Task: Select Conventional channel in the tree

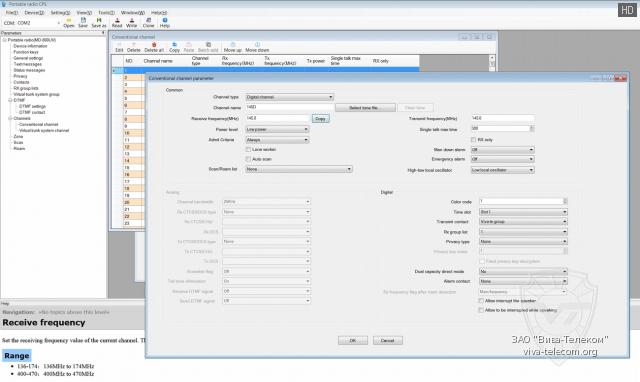Action: pyautogui.click(x=38, y=124)
